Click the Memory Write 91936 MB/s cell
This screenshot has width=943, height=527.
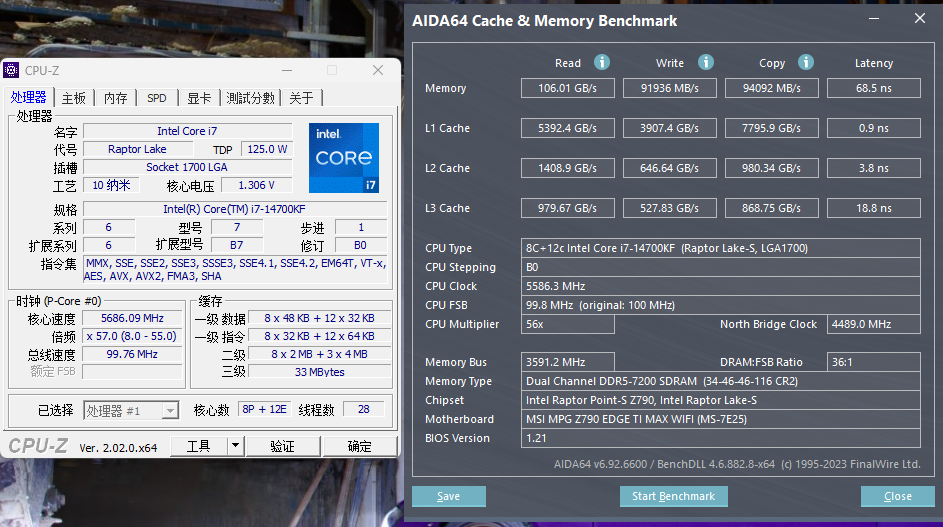pos(669,88)
